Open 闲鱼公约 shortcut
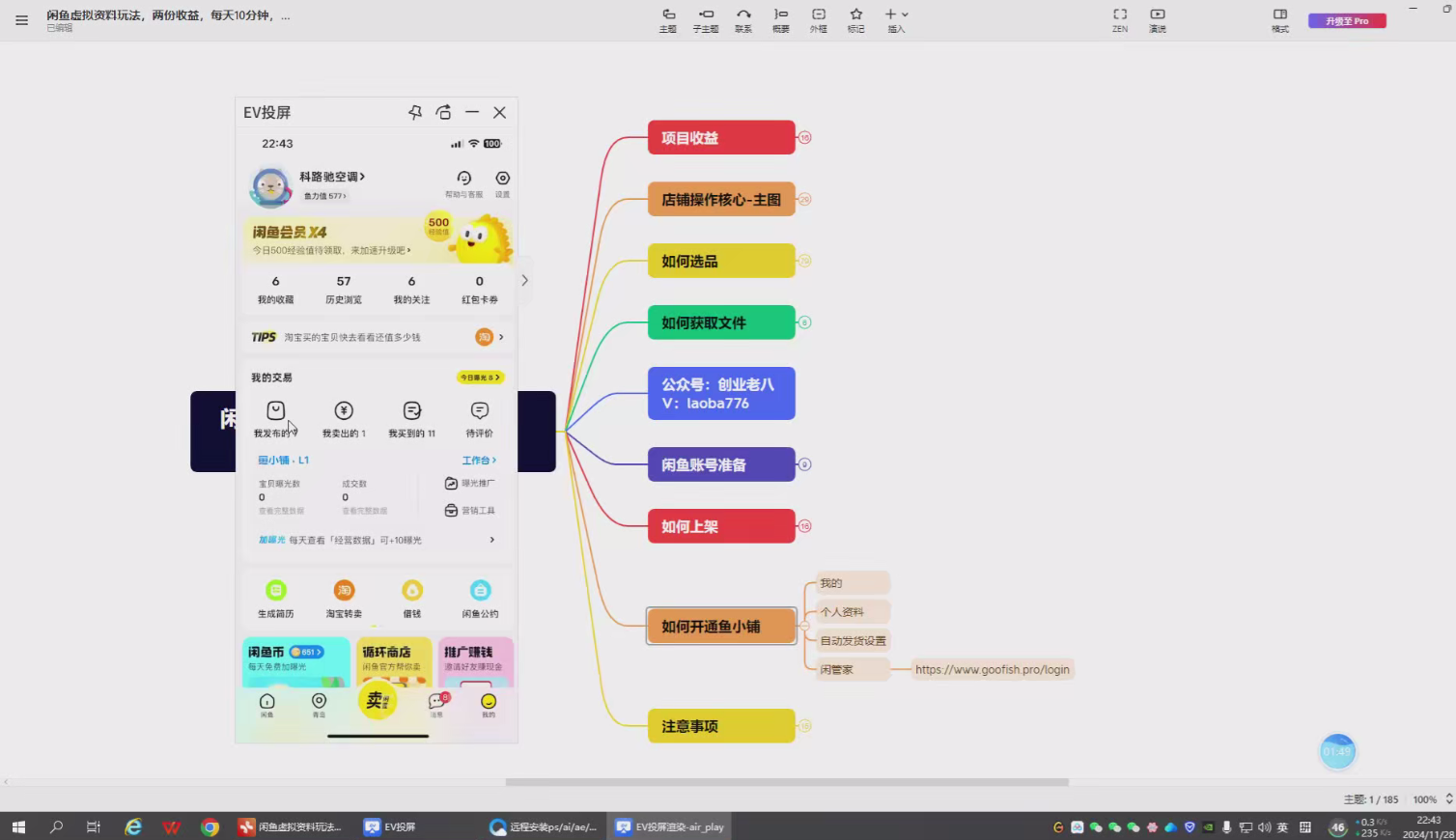Viewport: 1456px width, 840px height. coord(480,599)
